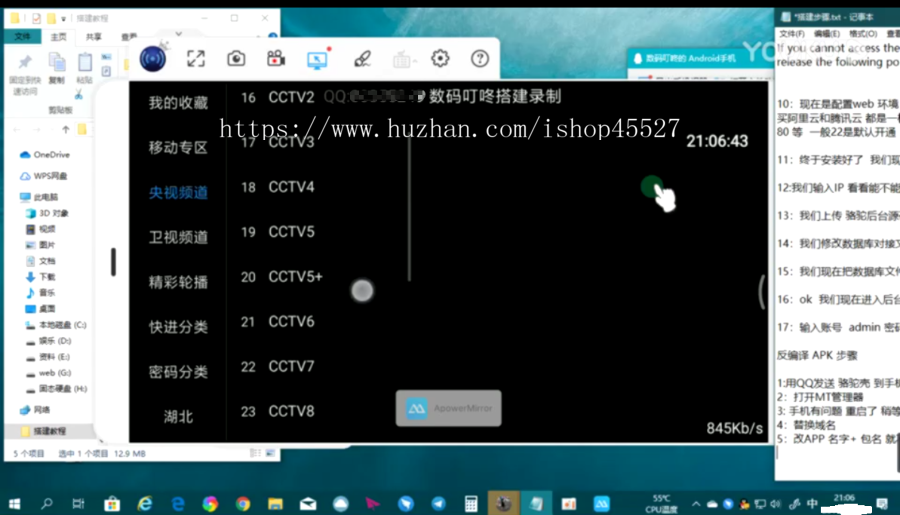Open 格式(O) menu in Notepad
900x515 pixels.
point(863,34)
